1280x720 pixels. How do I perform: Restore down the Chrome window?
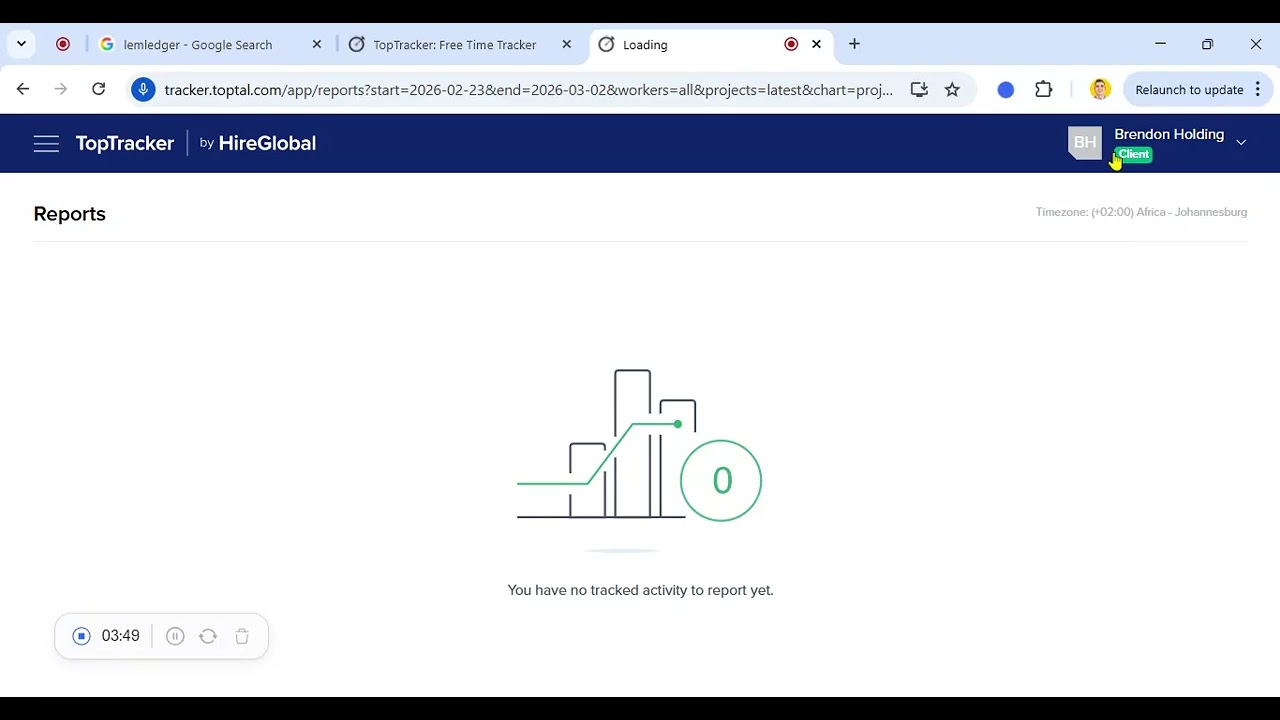(1207, 44)
